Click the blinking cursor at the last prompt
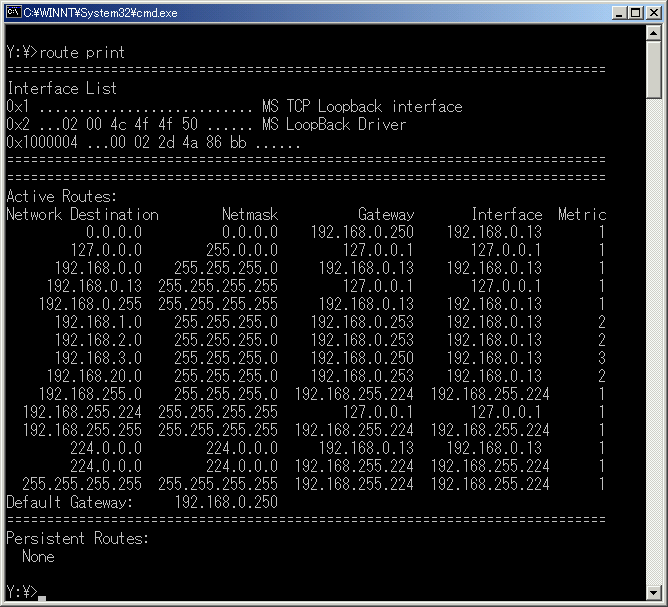Screen dimensions: 668x607 pos(42,595)
